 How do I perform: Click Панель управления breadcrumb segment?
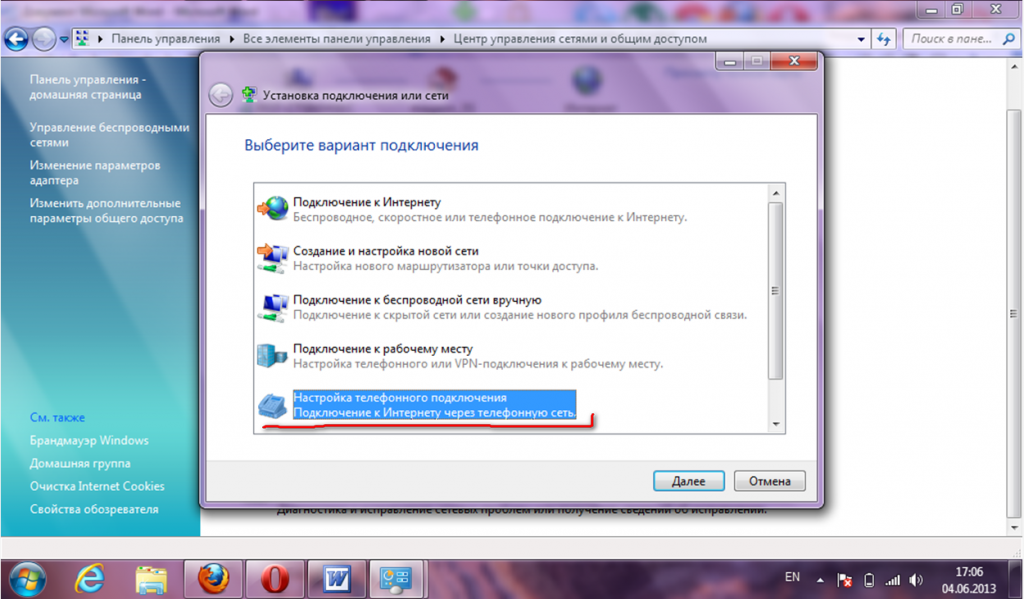(x=165, y=39)
